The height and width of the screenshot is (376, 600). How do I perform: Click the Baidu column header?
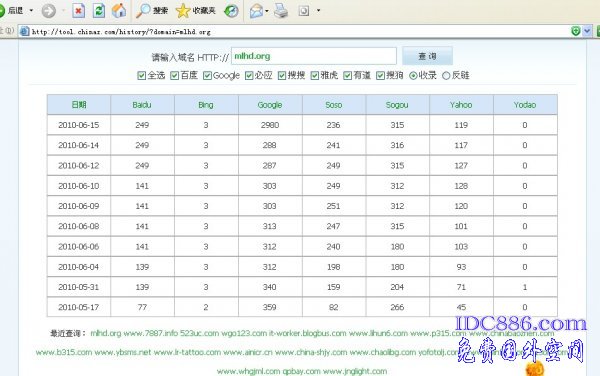pyautogui.click(x=142, y=105)
